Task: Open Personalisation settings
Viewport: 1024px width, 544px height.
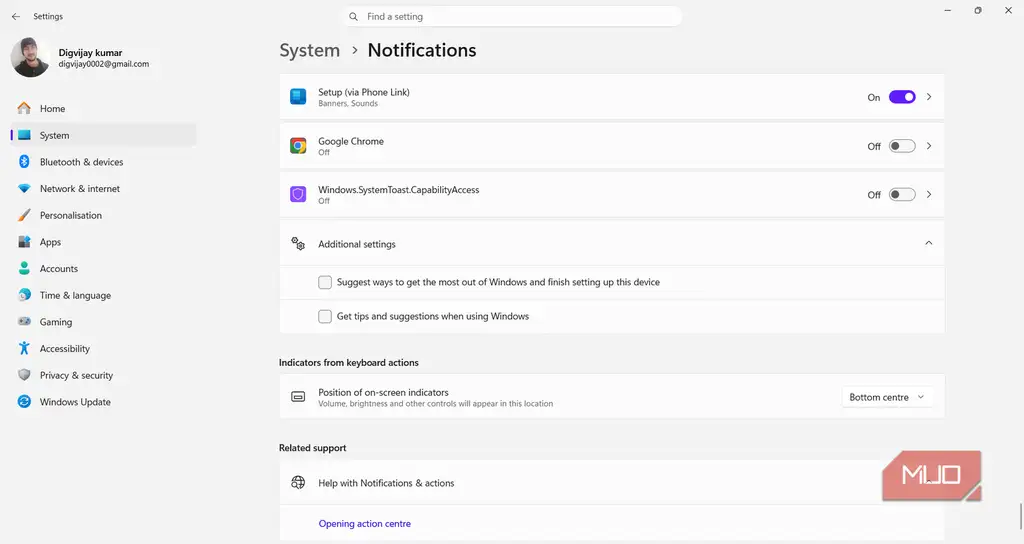Action: pyautogui.click(x=104, y=215)
